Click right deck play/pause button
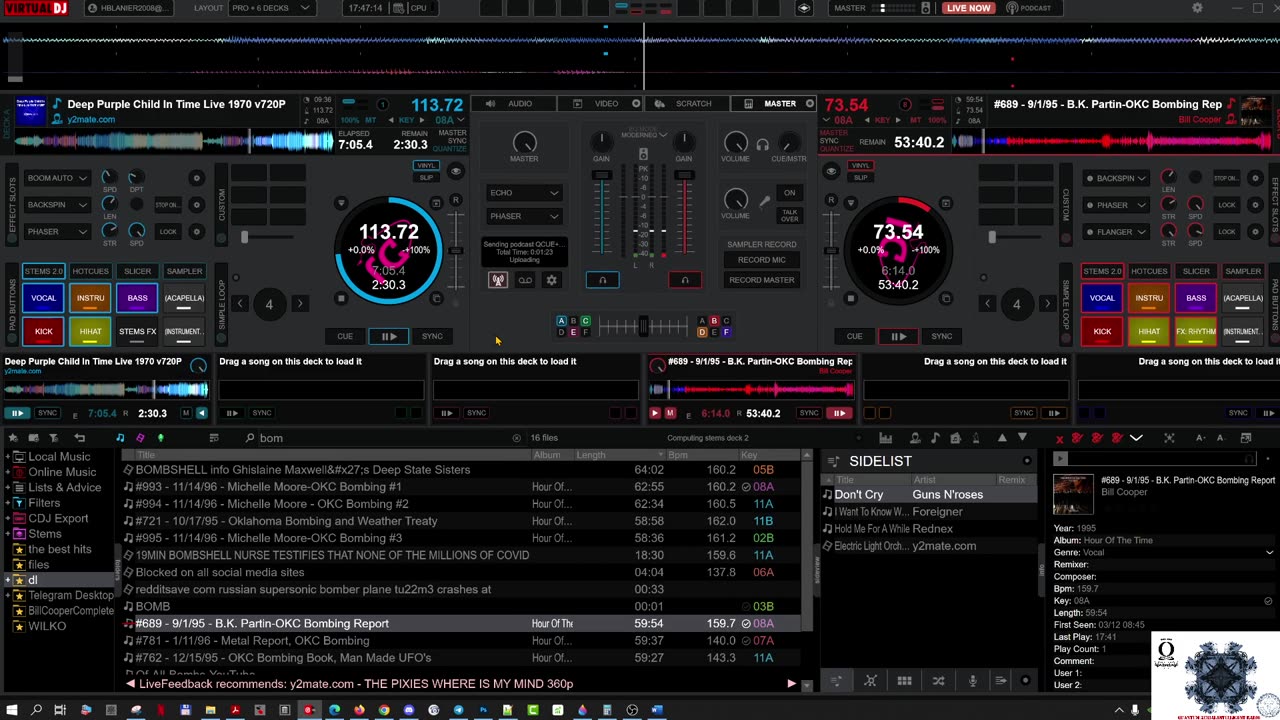Viewport: 1280px width, 720px height. tap(898, 337)
